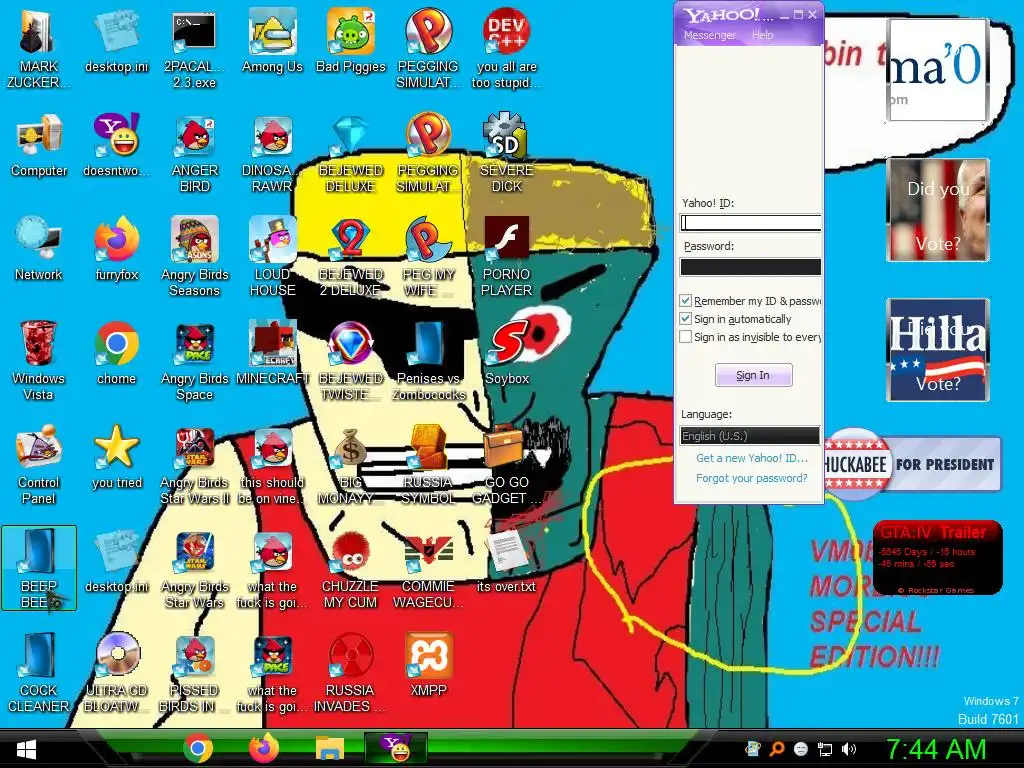Open the Control Panel desktop icon

point(39,465)
